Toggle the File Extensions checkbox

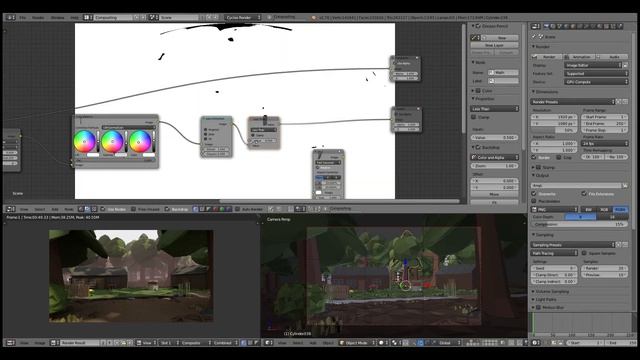(584, 194)
